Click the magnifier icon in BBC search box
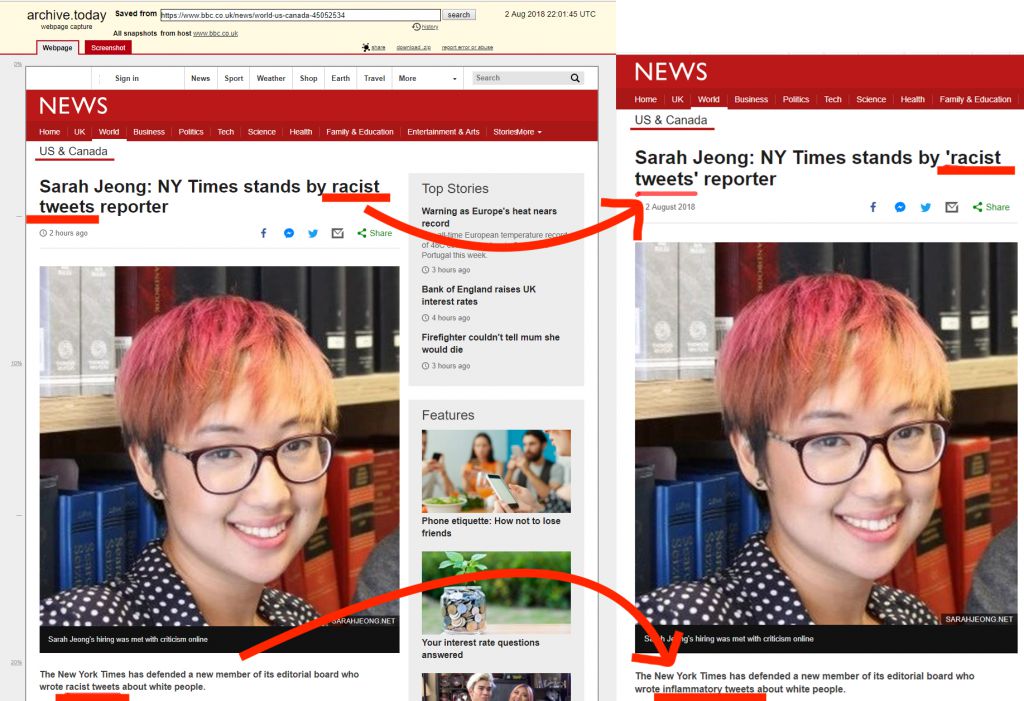The width and height of the screenshot is (1024, 701). [x=575, y=78]
